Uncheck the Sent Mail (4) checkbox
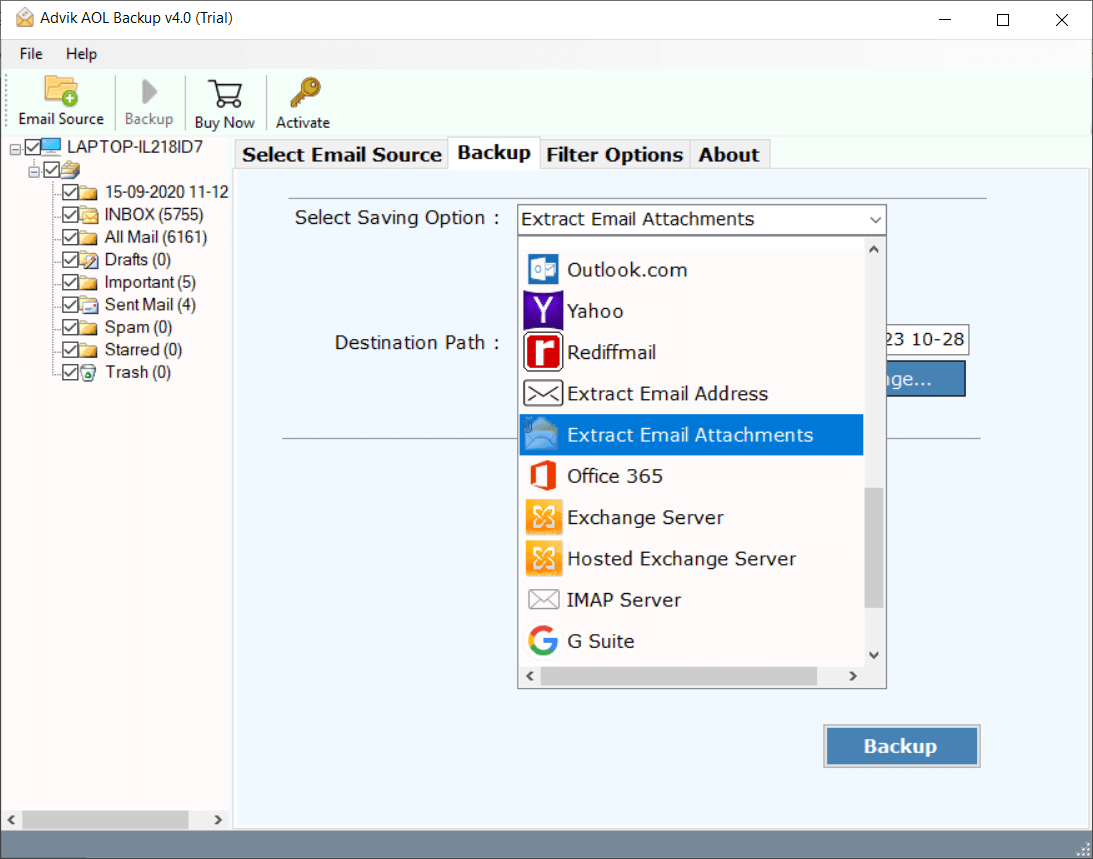 coord(70,305)
